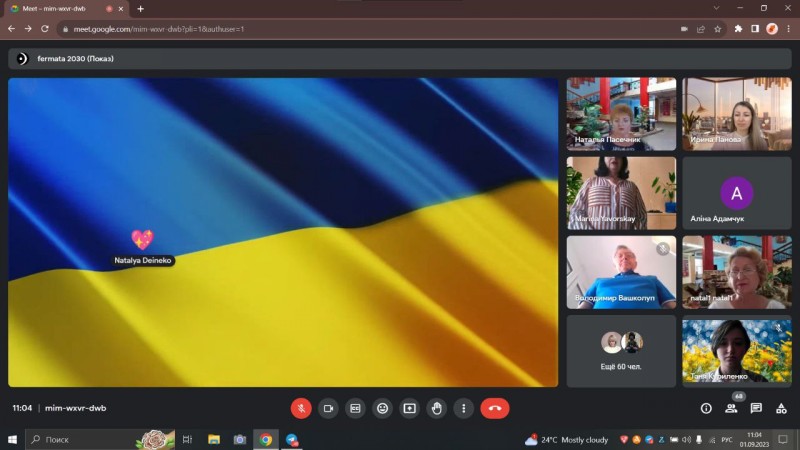The width and height of the screenshot is (800, 450).
Task: Turn on closed captions
Action: click(355, 408)
